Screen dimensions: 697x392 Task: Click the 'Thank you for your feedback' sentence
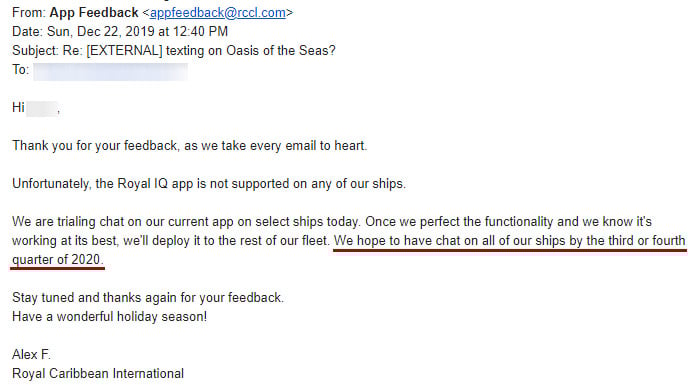coord(190,146)
